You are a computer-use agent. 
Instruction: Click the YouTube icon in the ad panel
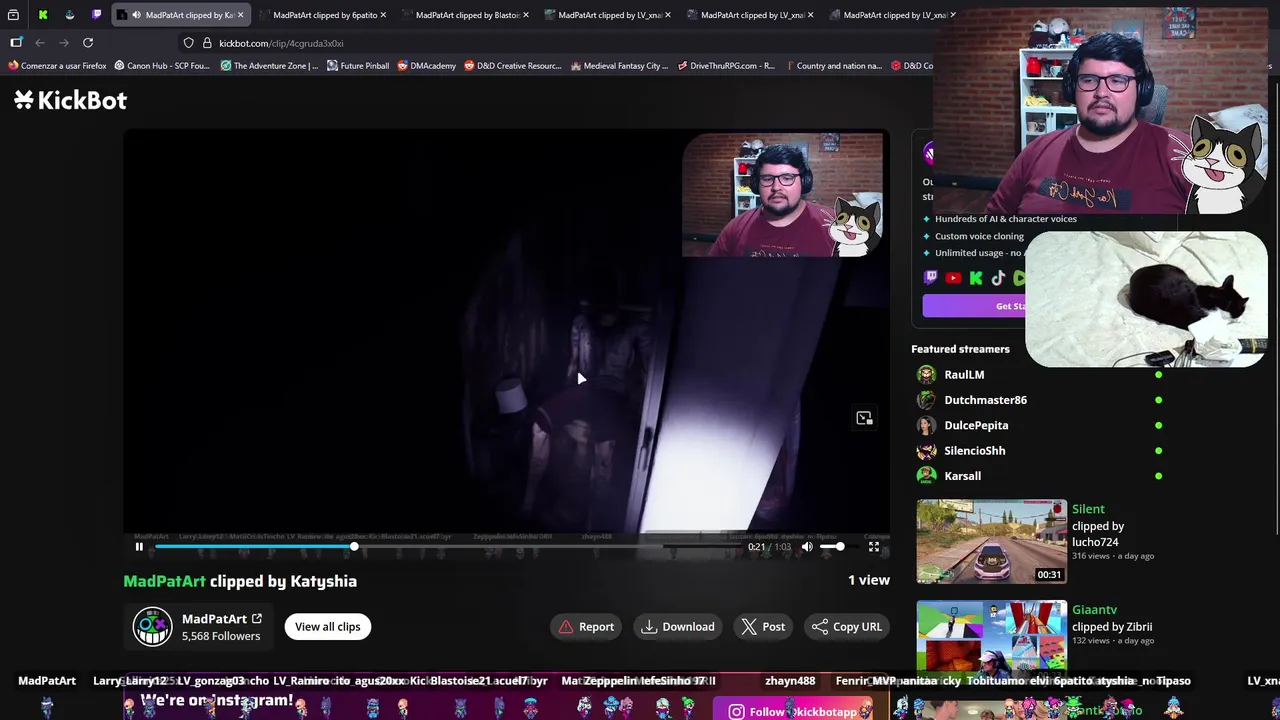[953, 279]
